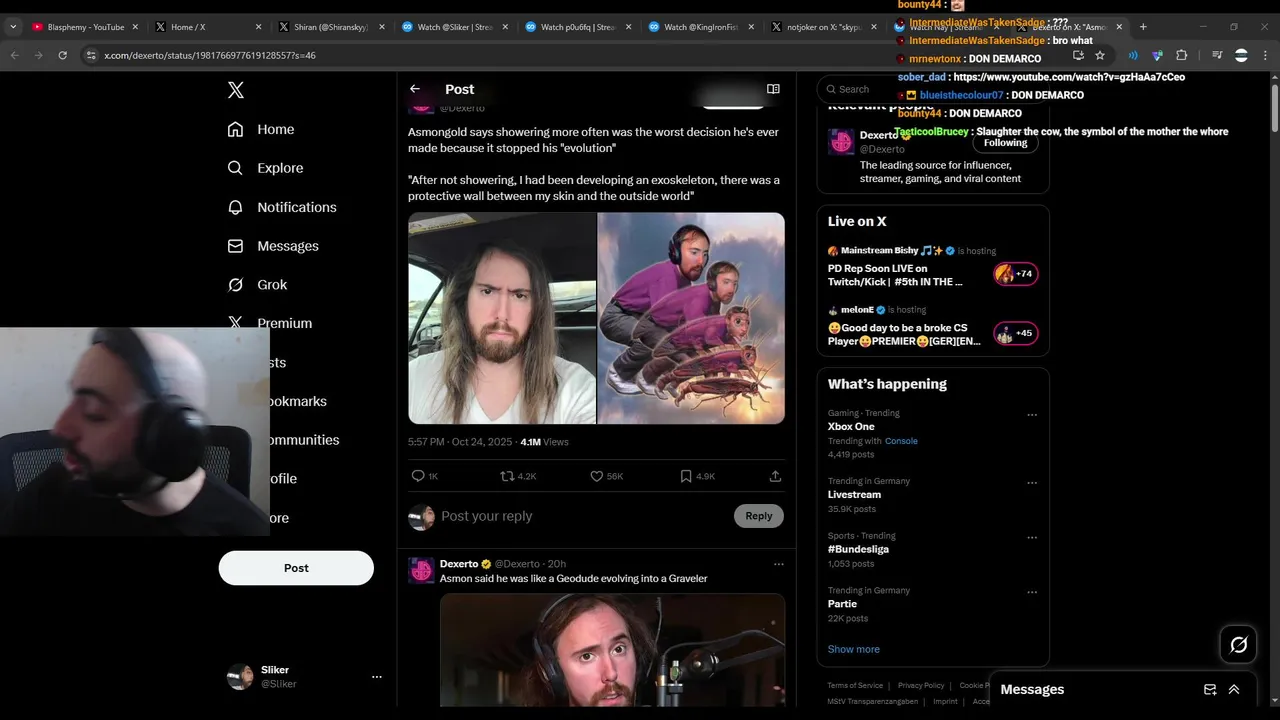The width and height of the screenshot is (1280, 720).
Task: Go back using the post arrow
Action: (415, 89)
